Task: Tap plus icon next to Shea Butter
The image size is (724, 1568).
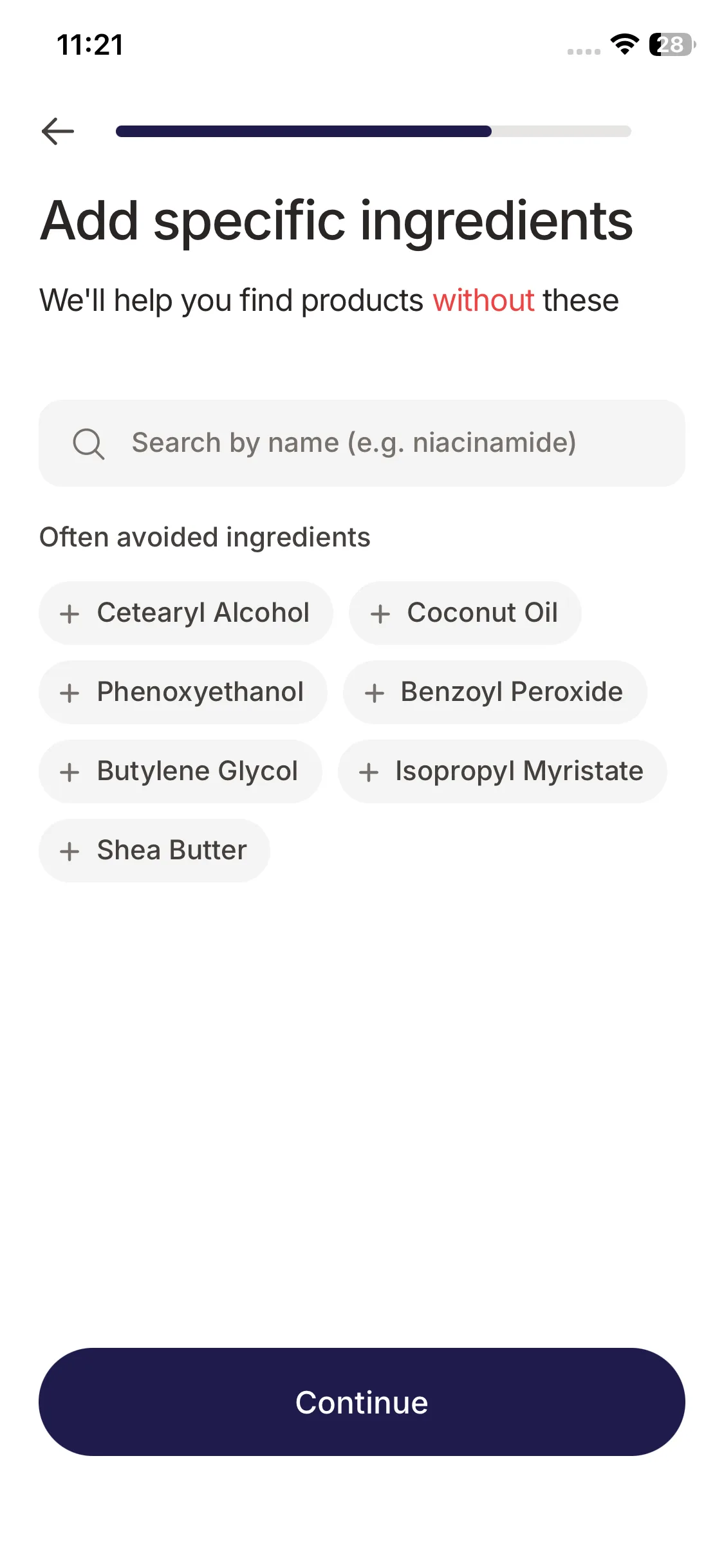Action: click(70, 852)
